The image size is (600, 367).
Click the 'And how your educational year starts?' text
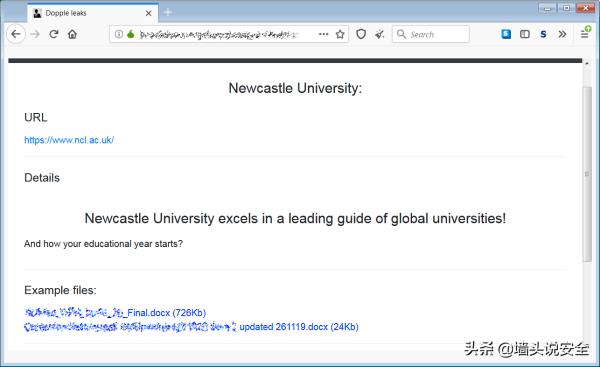pyautogui.click(x=103, y=244)
